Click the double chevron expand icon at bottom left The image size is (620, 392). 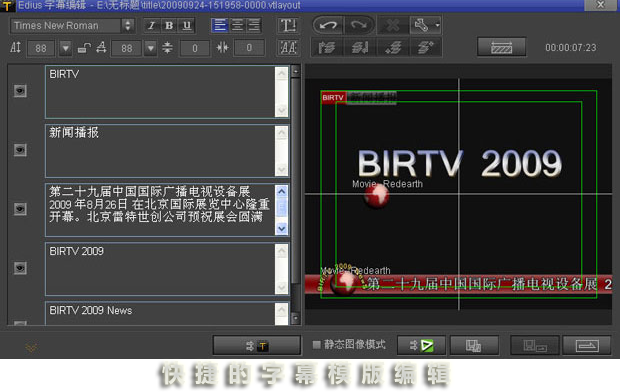[x=31, y=348]
